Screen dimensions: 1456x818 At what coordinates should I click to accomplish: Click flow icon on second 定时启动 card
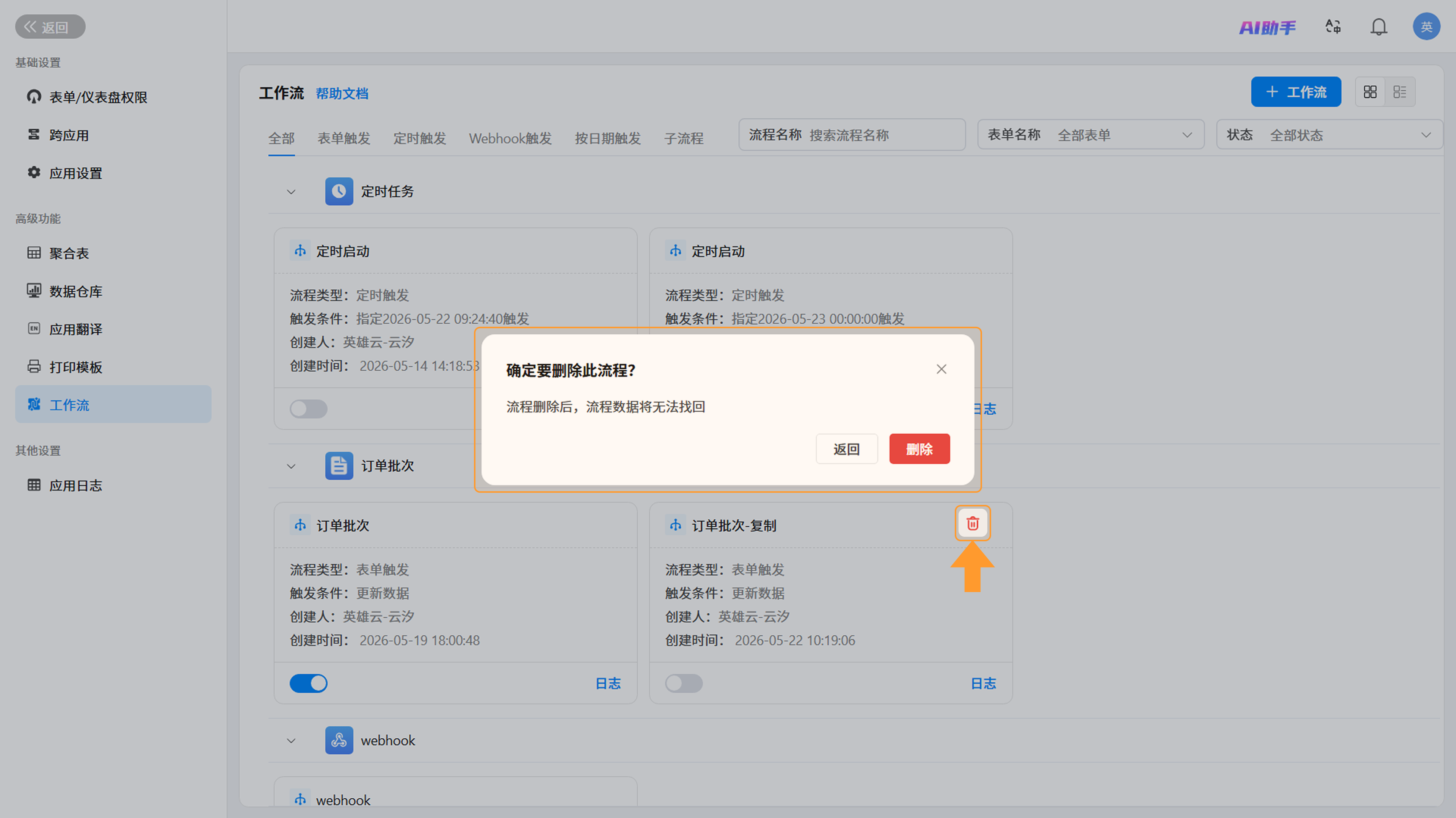click(x=675, y=251)
